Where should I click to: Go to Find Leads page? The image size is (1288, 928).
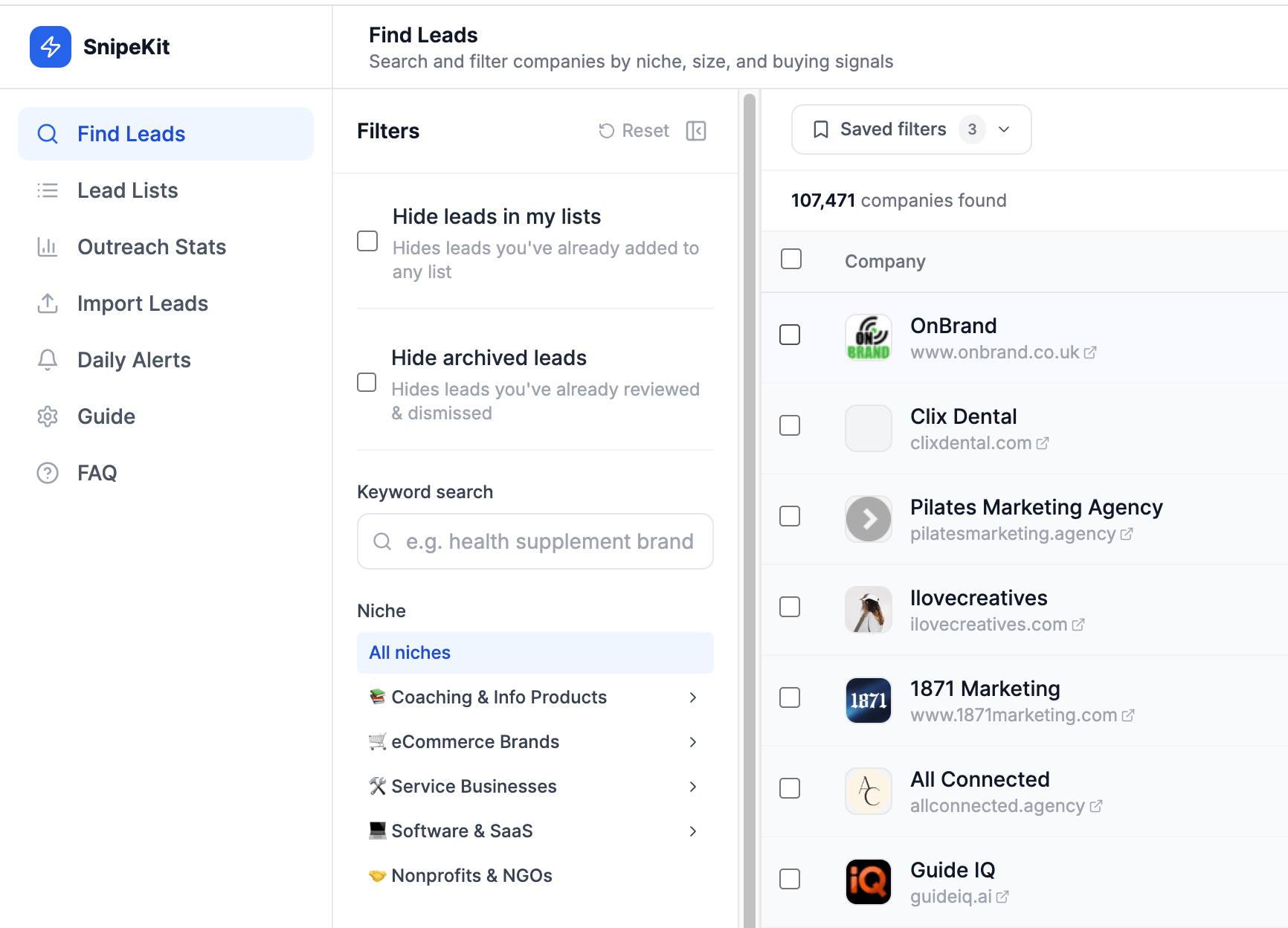click(x=131, y=134)
